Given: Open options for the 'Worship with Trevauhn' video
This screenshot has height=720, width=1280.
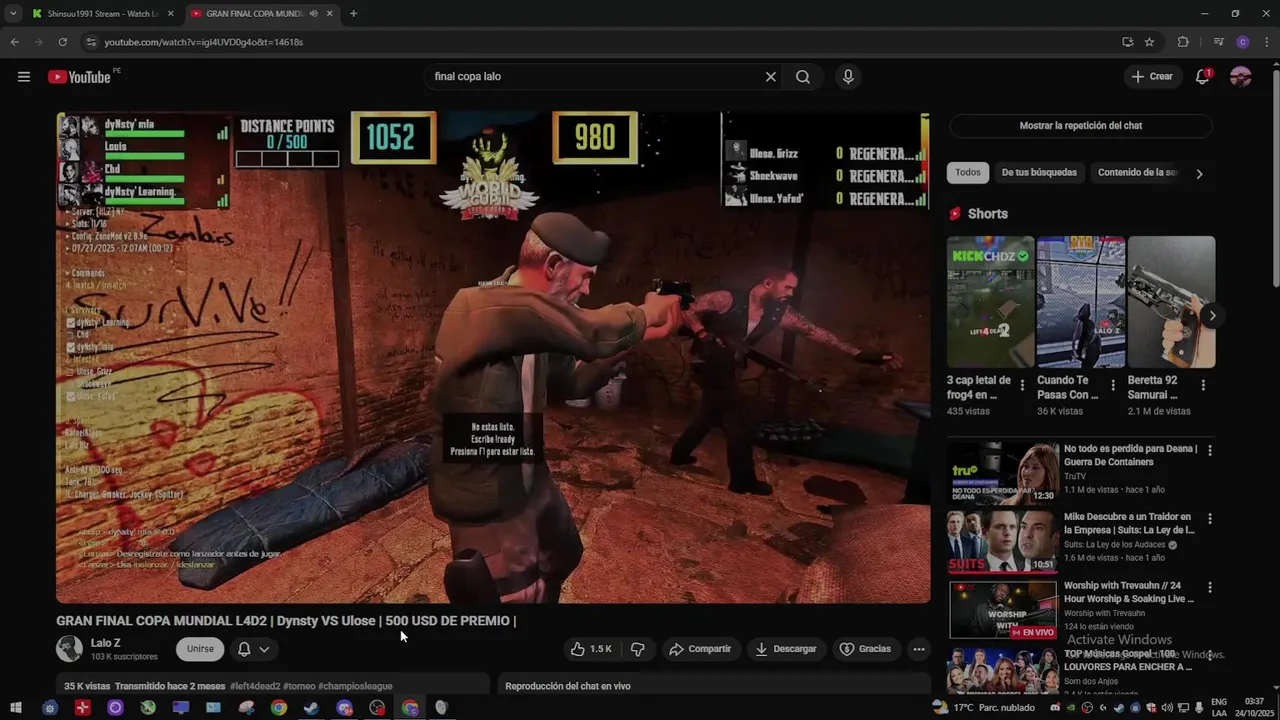Looking at the screenshot, I should (x=1210, y=588).
